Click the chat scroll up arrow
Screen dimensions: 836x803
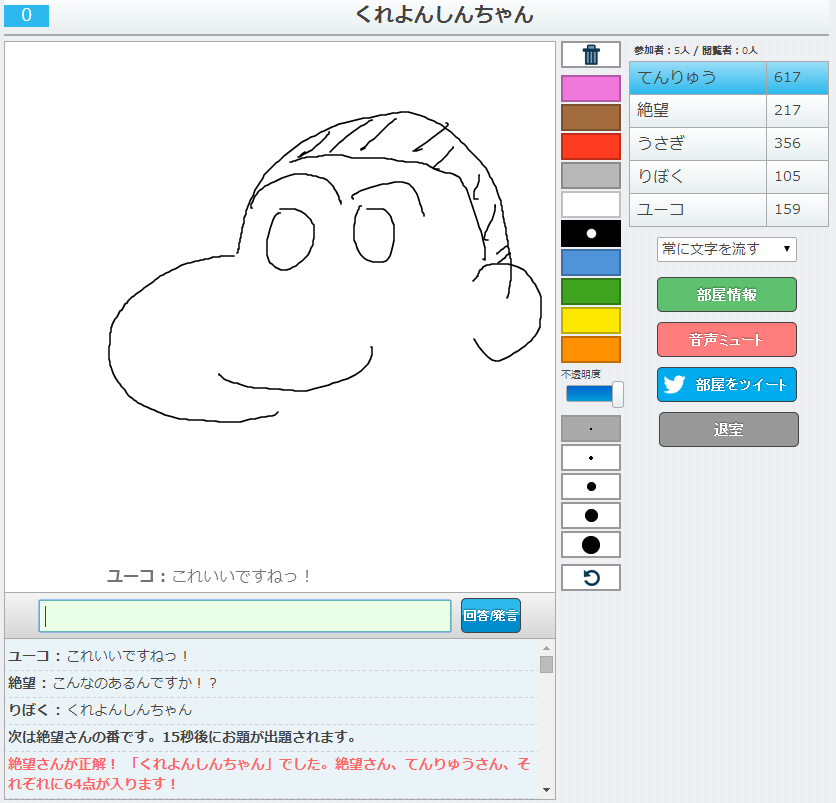click(546, 648)
